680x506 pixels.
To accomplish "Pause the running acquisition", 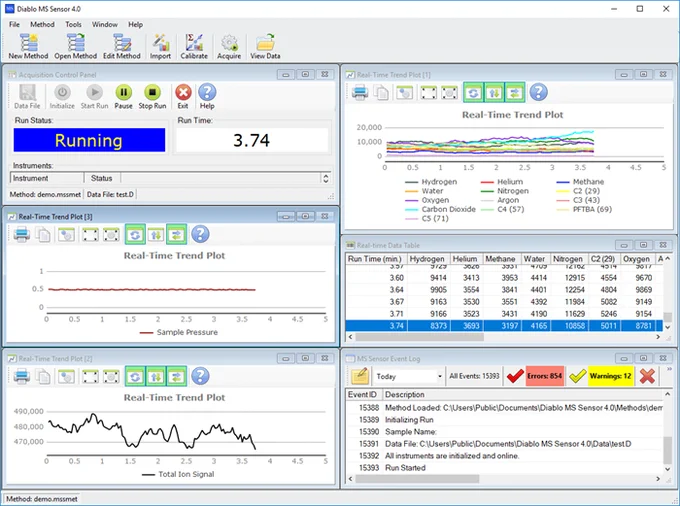I will tap(124, 96).
